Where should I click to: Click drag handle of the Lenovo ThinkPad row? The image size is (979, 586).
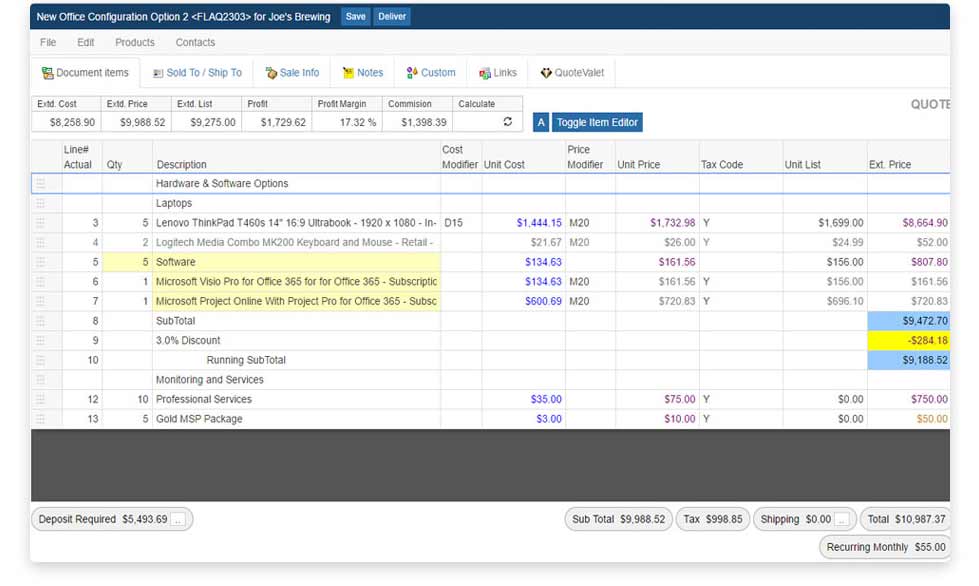(41, 223)
